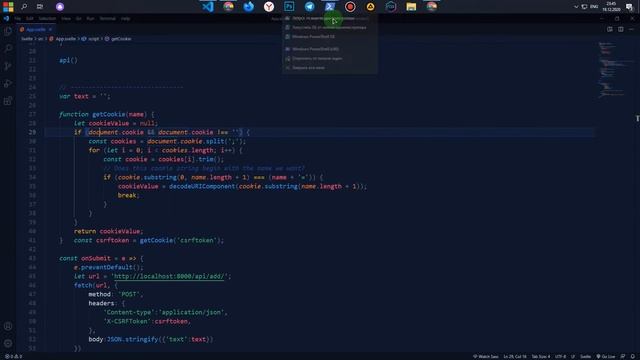Open Yandex Browser from the taskbar
This screenshot has width=640, height=360.
point(269,7)
